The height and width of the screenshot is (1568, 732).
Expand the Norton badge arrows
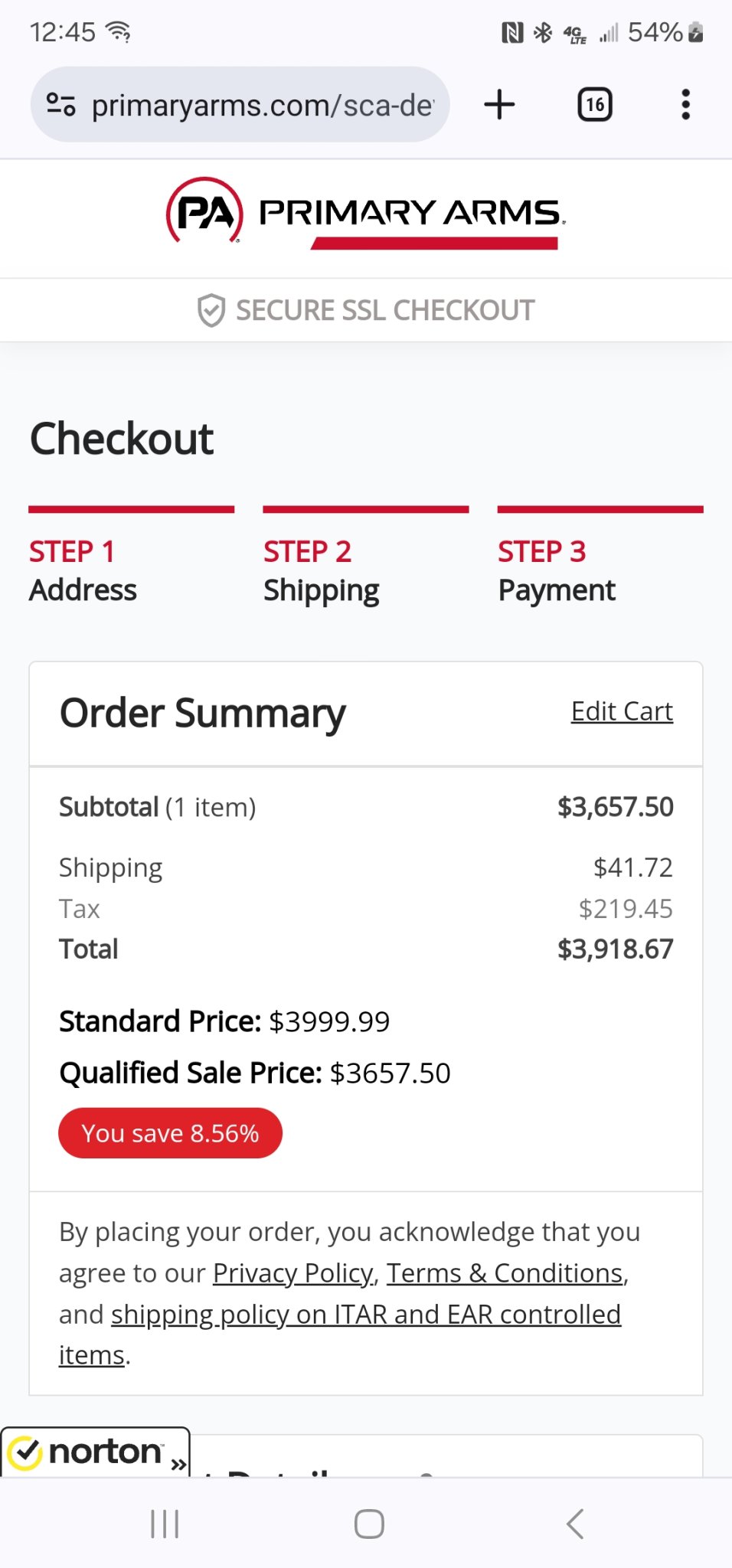(179, 1464)
